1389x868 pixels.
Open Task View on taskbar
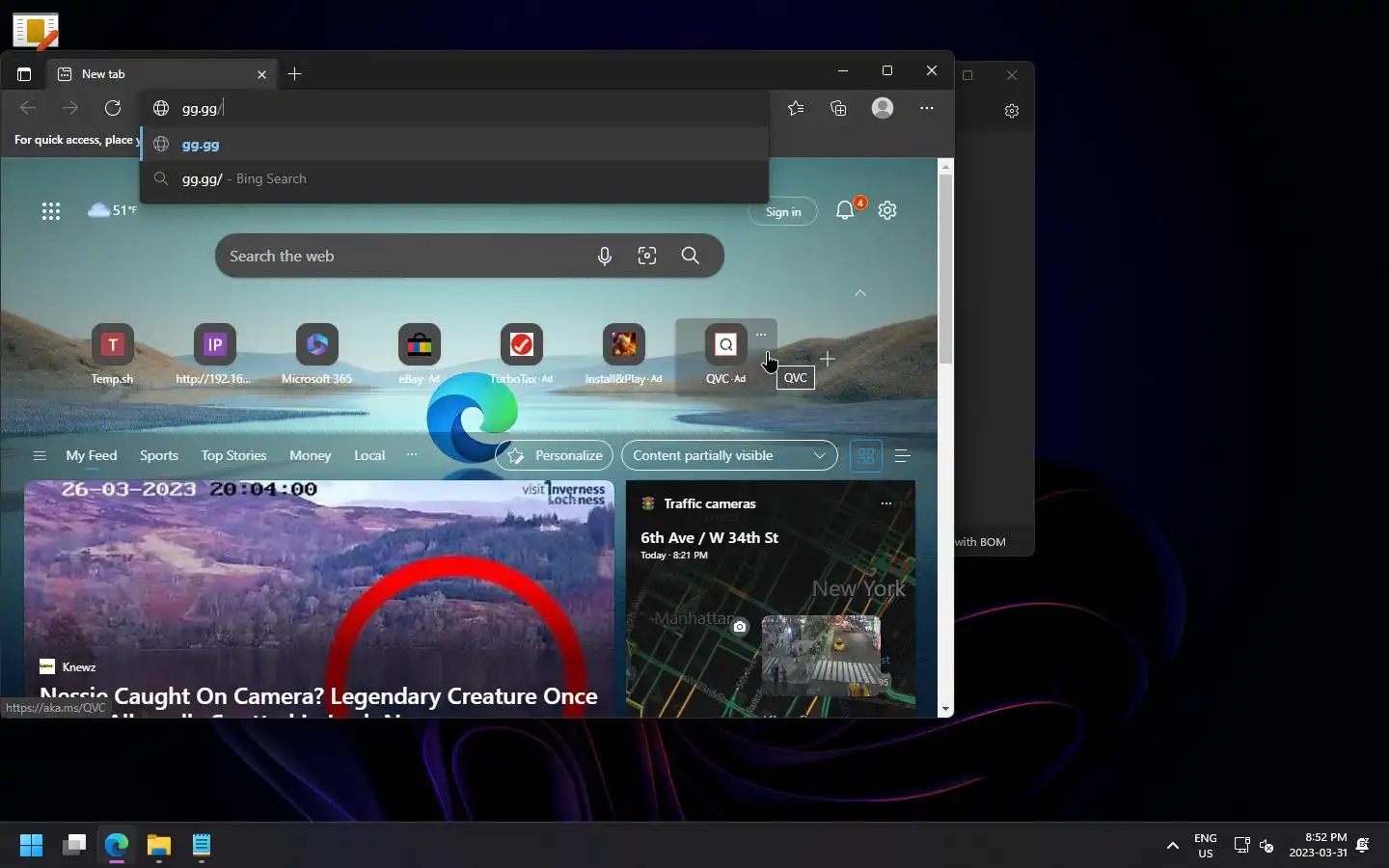74,846
